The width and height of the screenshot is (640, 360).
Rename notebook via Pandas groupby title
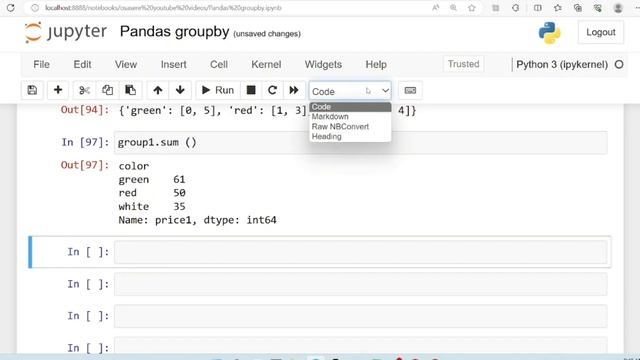click(x=174, y=31)
